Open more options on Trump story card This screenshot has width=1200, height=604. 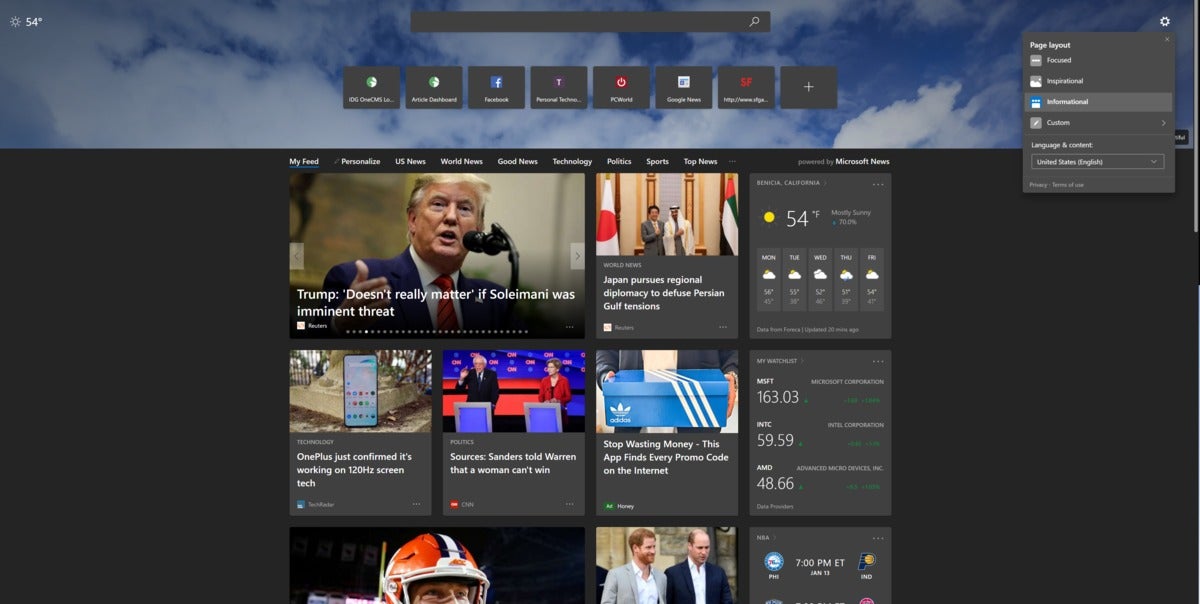click(570, 326)
